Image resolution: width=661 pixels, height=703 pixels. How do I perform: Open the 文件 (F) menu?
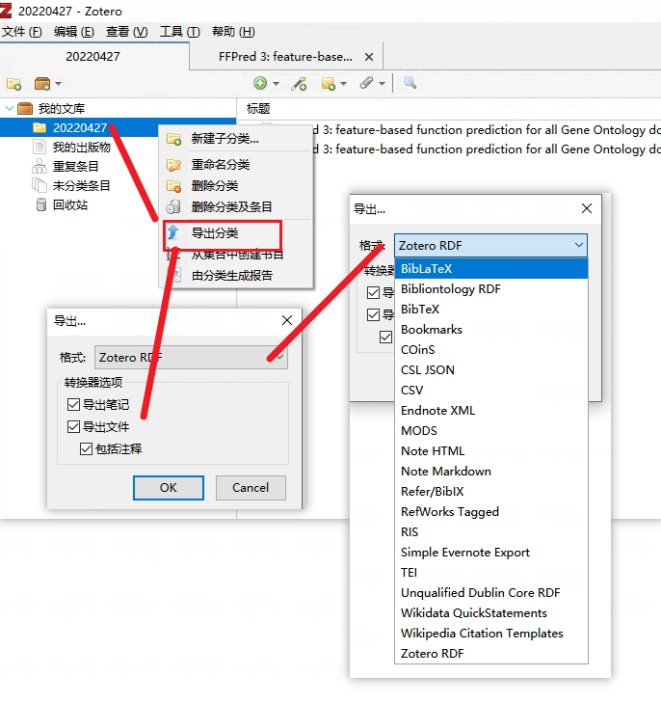point(22,32)
